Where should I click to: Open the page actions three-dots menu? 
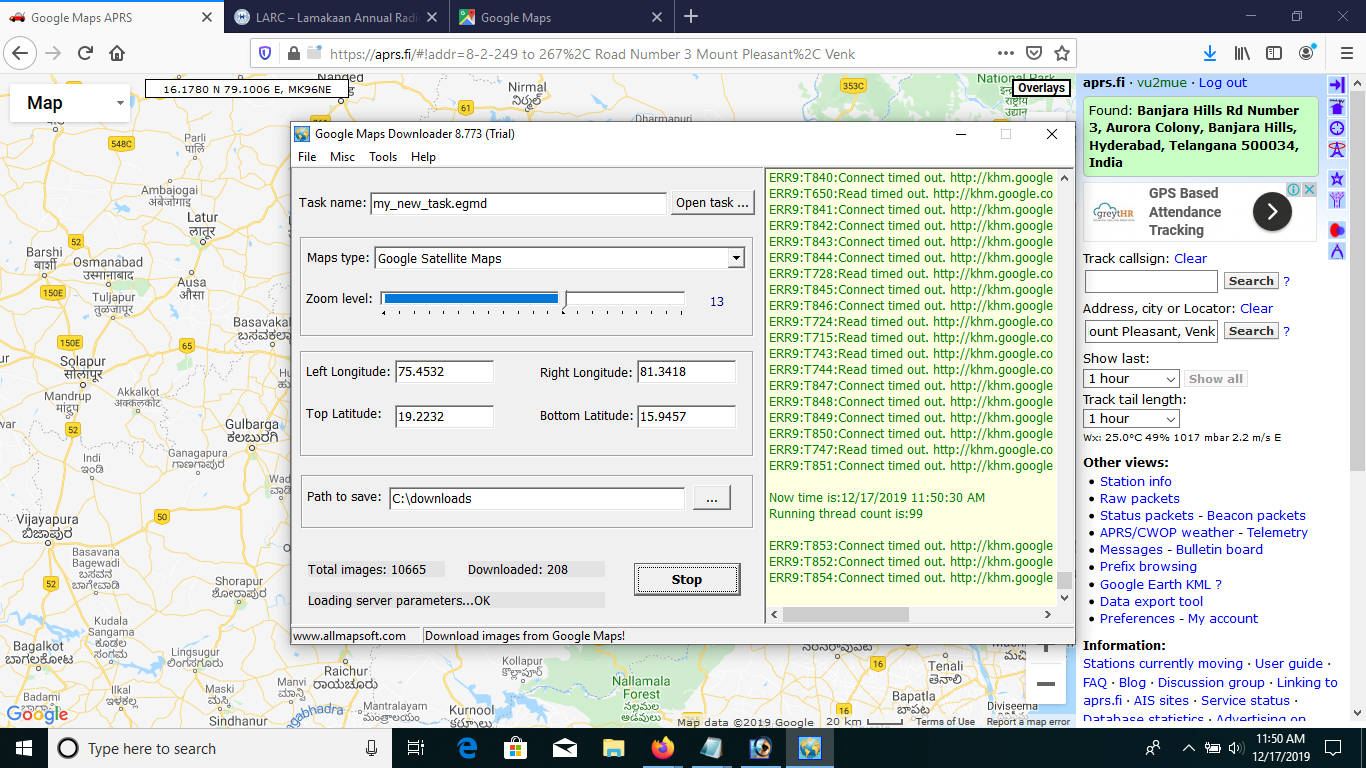coord(1006,53)
